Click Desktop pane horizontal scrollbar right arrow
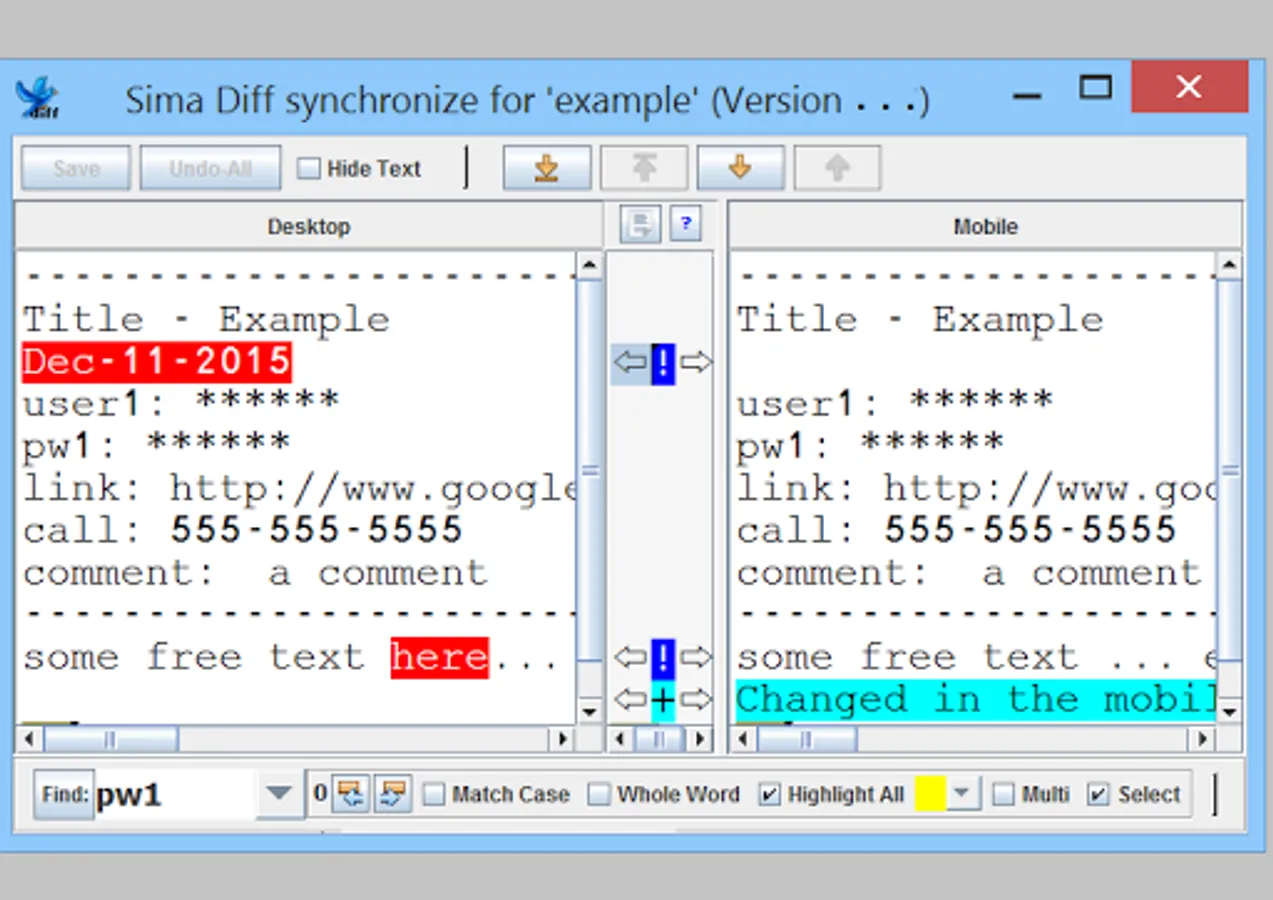 tap(563, 739)
